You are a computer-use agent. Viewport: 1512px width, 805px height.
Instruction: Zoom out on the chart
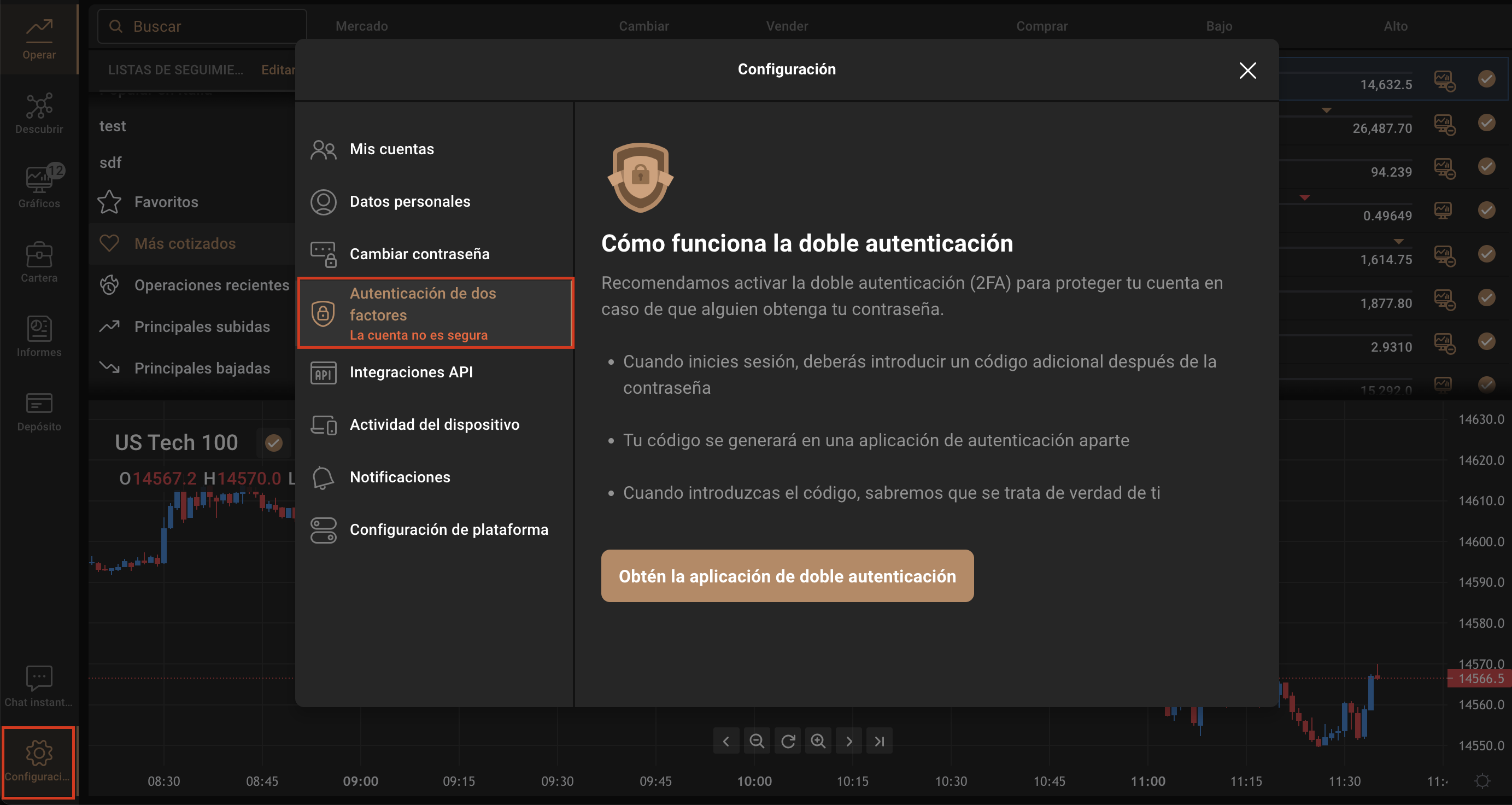757,740
